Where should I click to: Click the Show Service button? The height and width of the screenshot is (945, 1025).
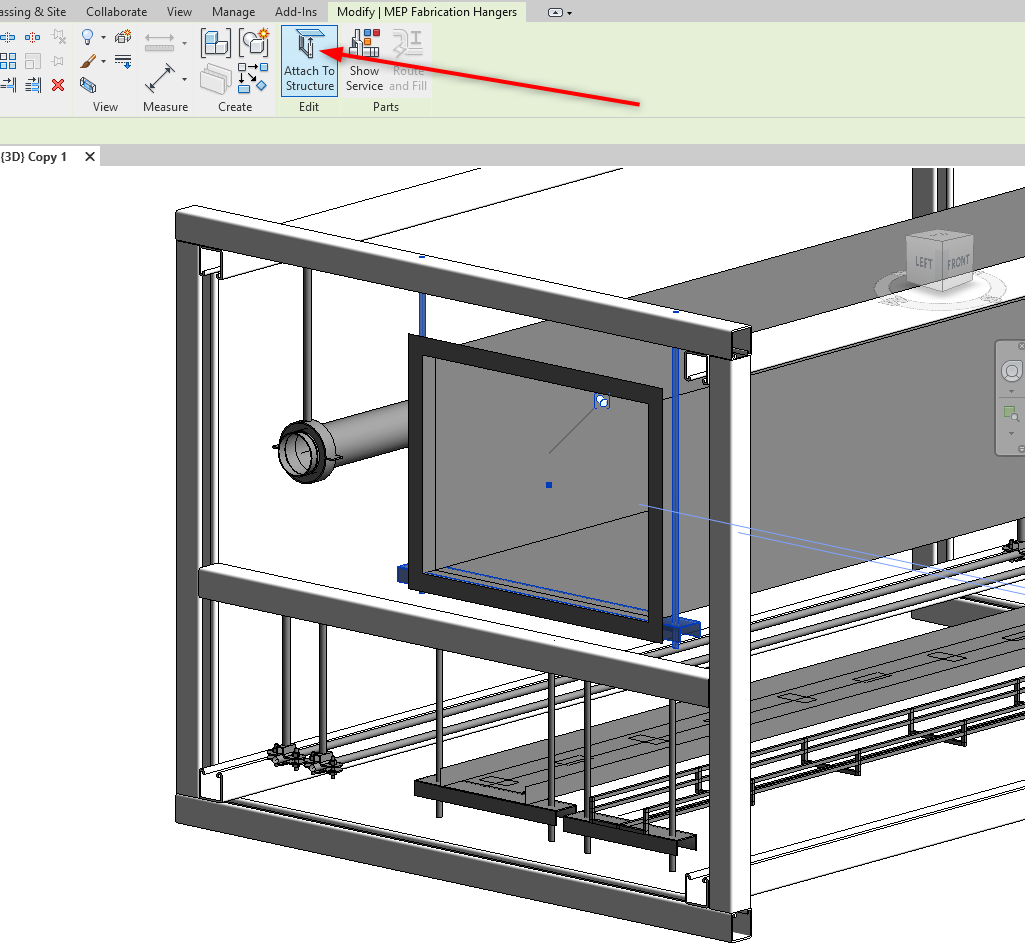(364, 61)
